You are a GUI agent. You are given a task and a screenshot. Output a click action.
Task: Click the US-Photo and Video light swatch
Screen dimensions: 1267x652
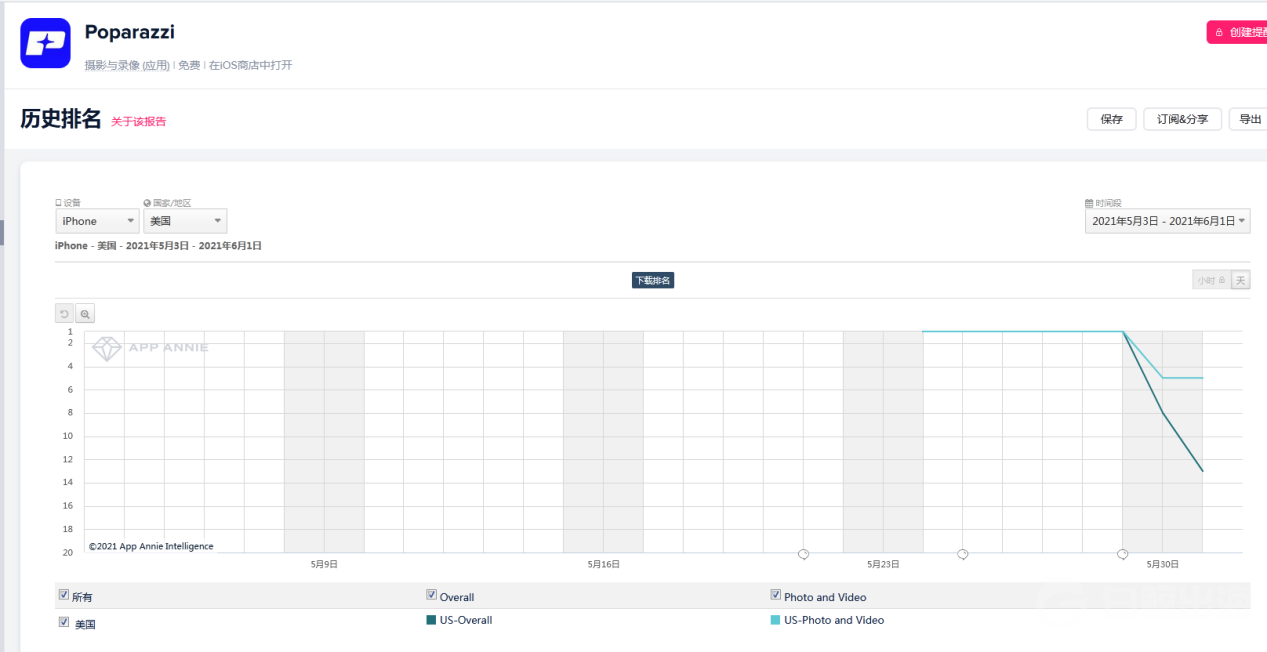775,620
